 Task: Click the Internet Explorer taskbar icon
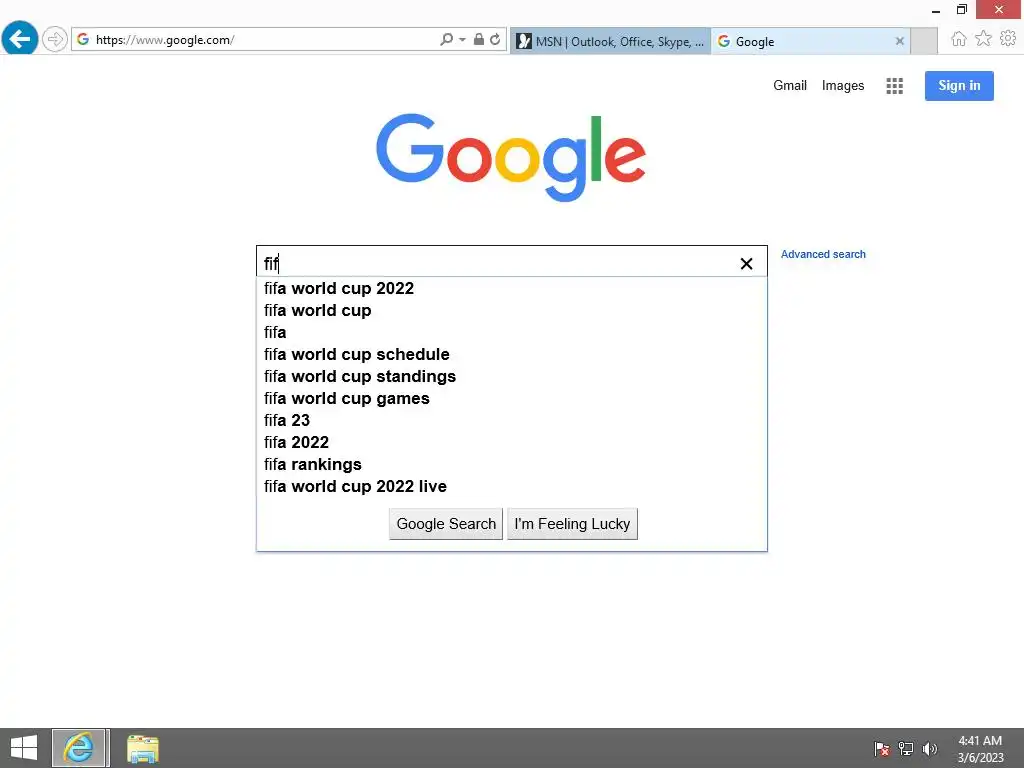pyautogui.click(x=79, y=748)
